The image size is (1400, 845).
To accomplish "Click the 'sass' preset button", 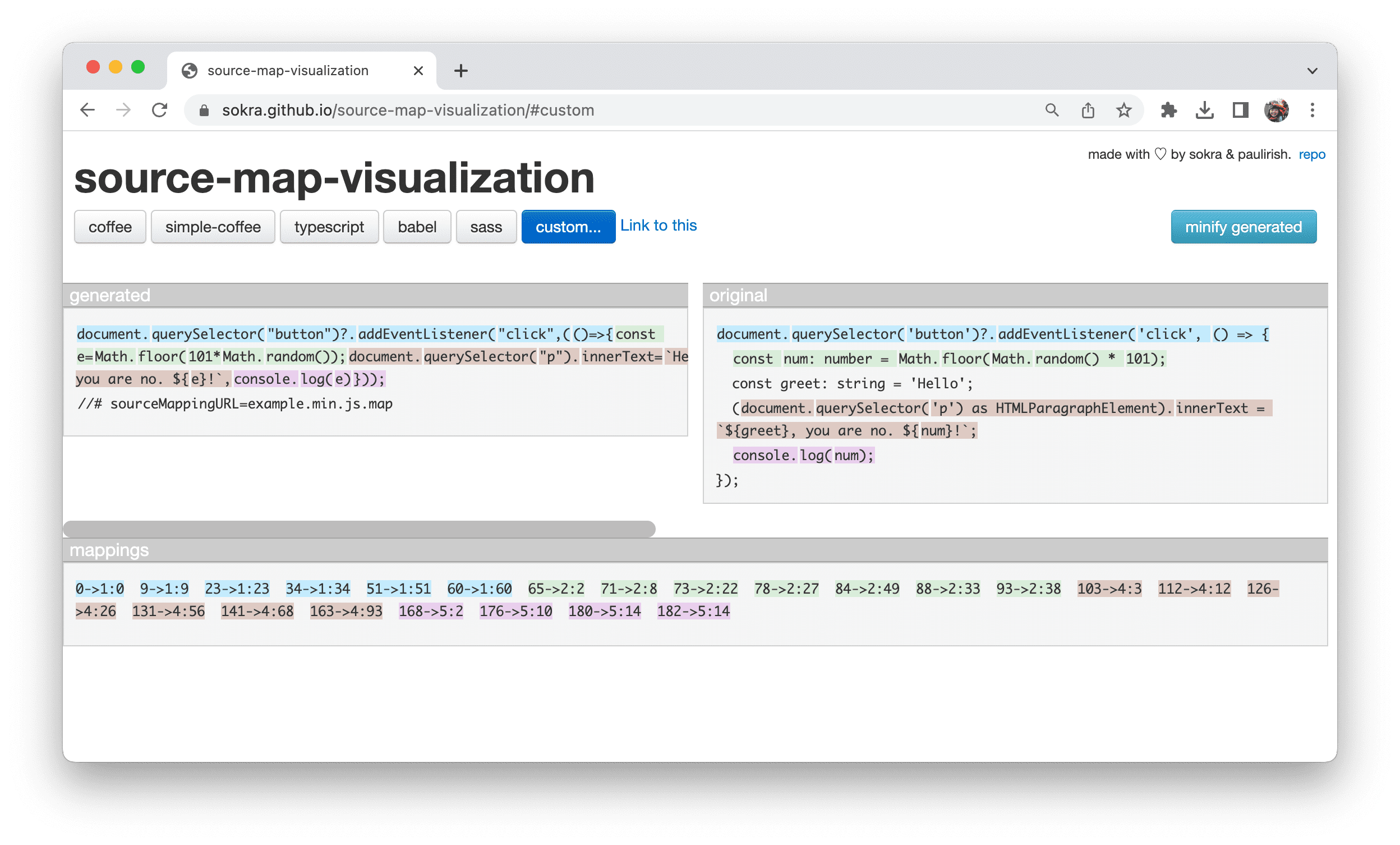I will point(485,227).
